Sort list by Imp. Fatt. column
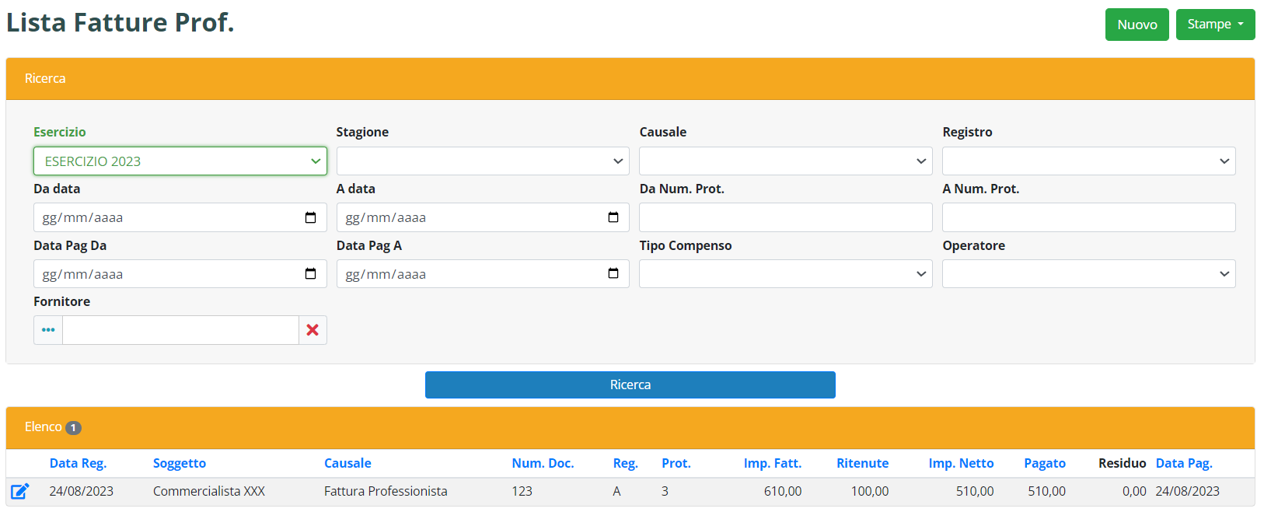 click(x=772, y=463)
